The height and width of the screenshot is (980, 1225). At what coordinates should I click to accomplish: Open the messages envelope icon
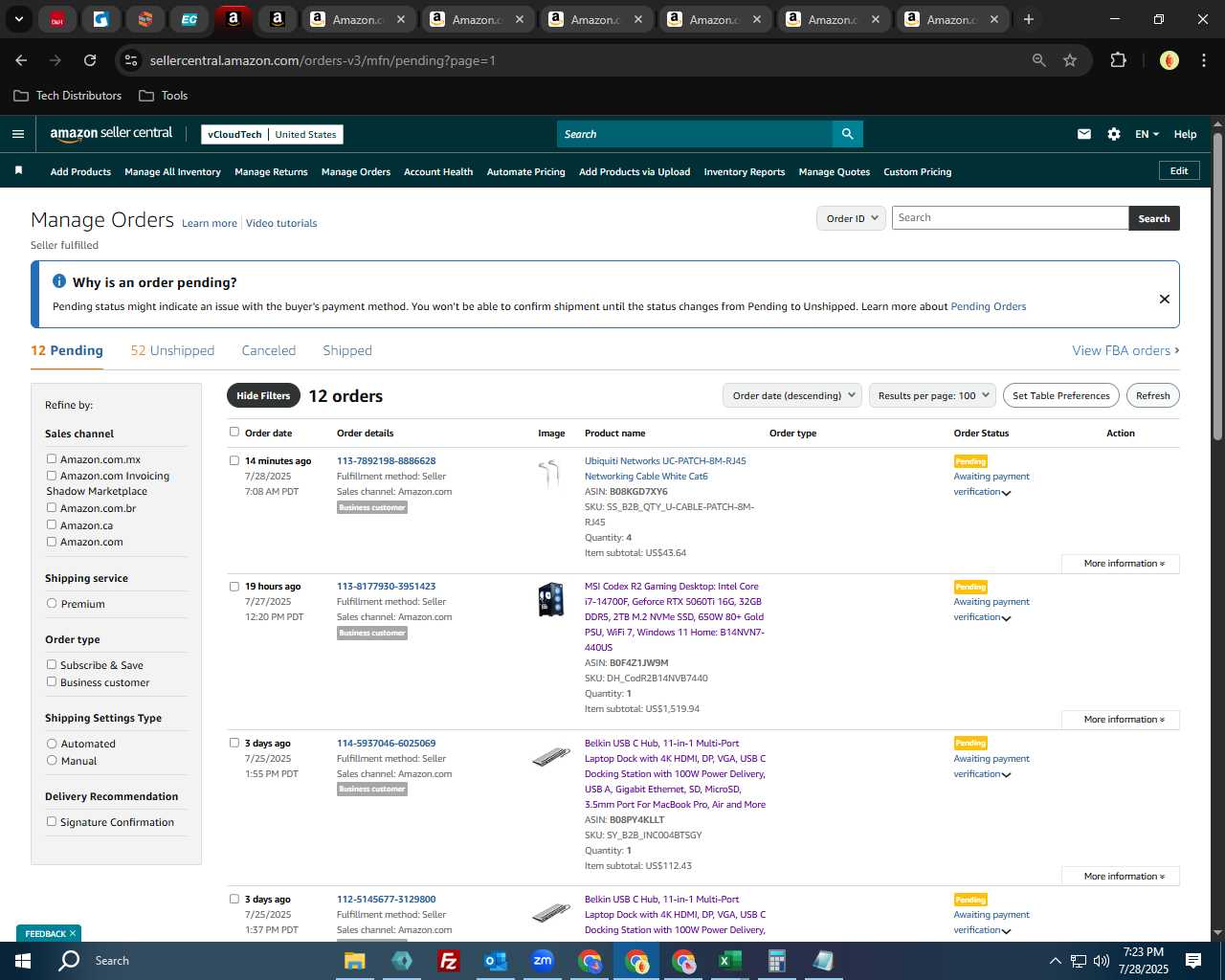click(x=1083, y=134)
